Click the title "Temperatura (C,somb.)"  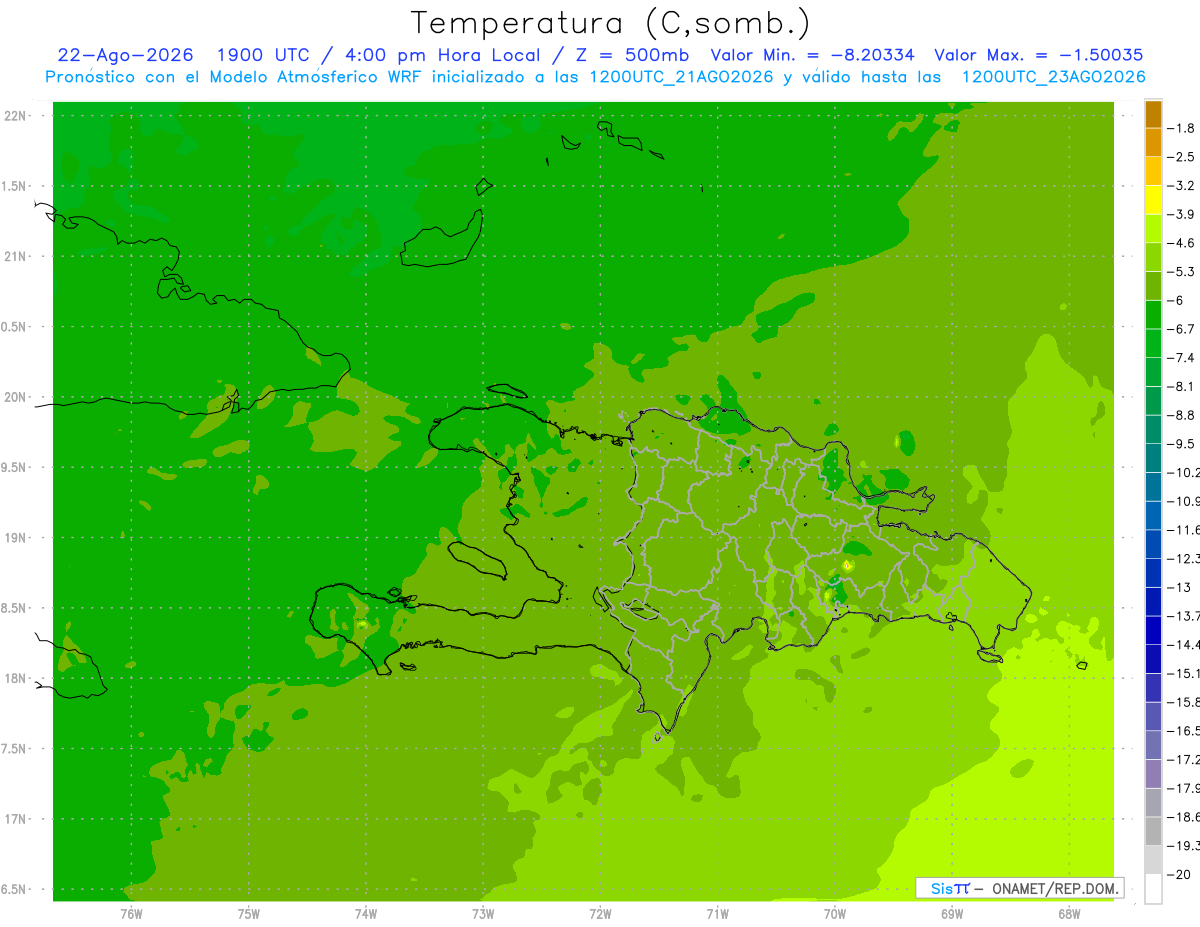point(610,23)
